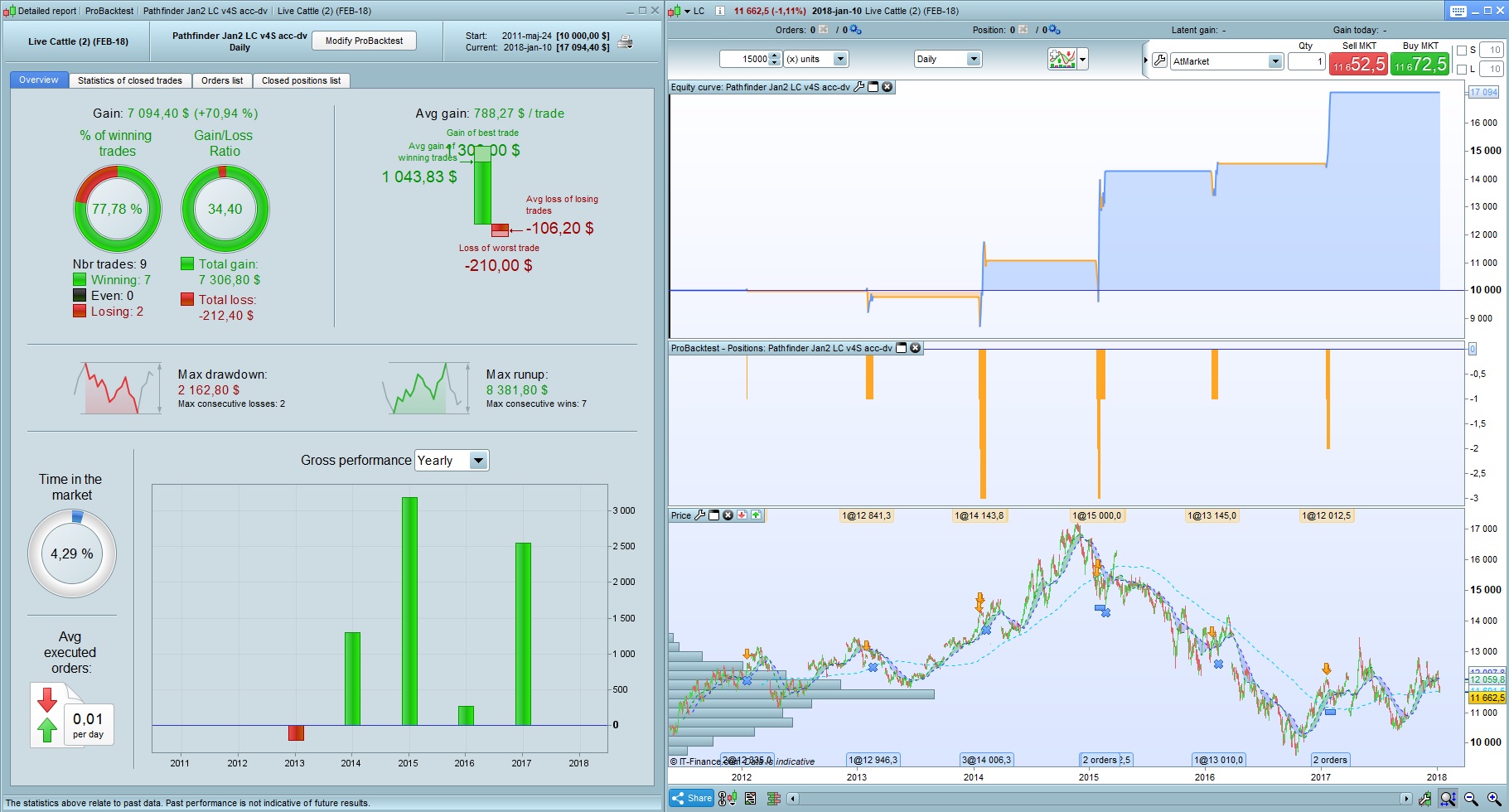
Task: Click the Modify ProBacktest button
Action: pyautogui.click(x=364, y=41)
